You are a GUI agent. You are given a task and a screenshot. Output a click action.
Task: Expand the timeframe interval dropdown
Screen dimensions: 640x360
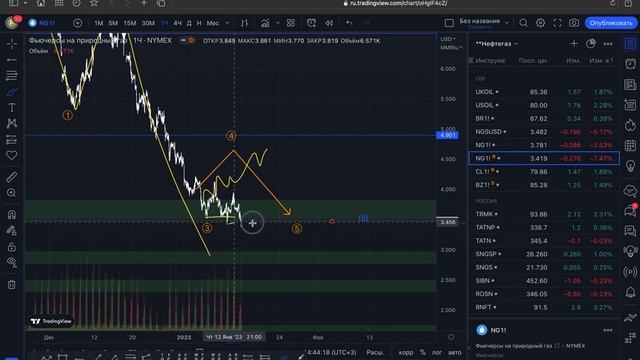[227, 23]
